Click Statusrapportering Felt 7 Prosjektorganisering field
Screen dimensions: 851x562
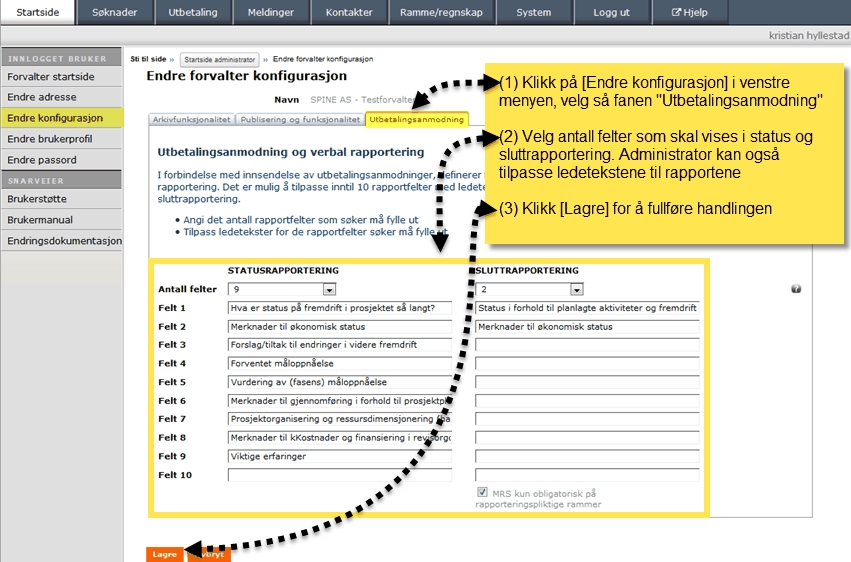(x=340, y=419)
